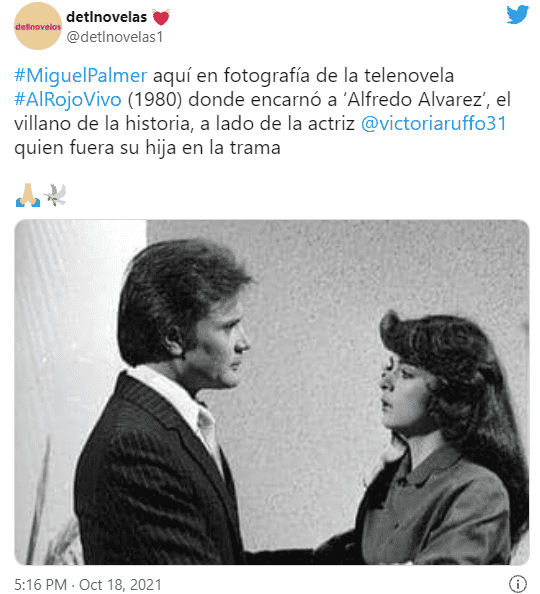Viewport: 540px width, 594px height.
Task: Open the tweet info icon
Action: pyautogui.click(x=517, y=584)
